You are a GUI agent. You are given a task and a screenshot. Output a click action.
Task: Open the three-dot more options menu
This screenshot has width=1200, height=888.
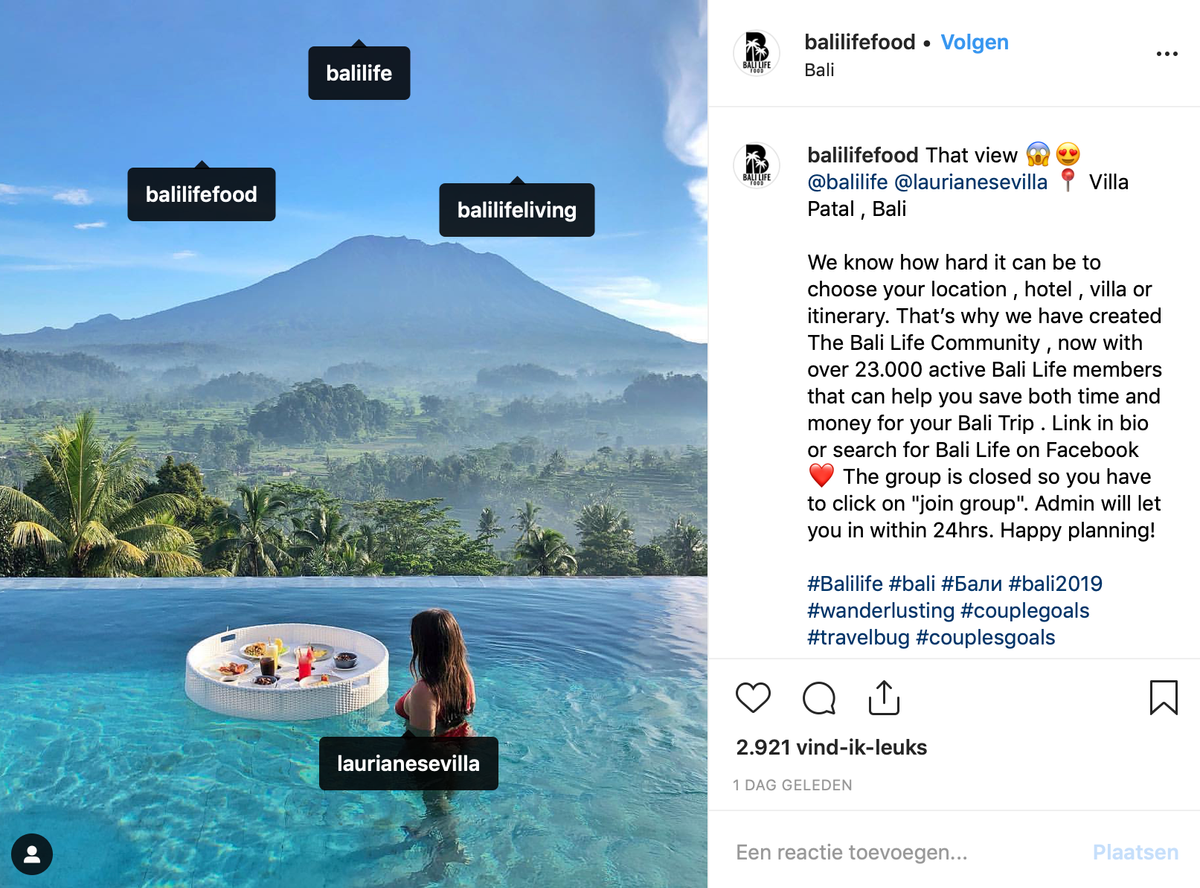coord(1167,54)
